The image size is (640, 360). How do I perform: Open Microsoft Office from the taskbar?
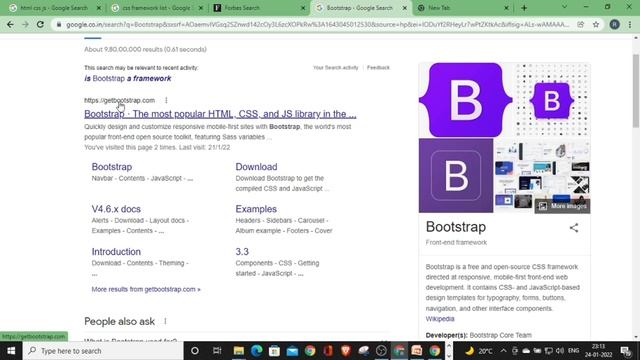(x=328, y=351)
